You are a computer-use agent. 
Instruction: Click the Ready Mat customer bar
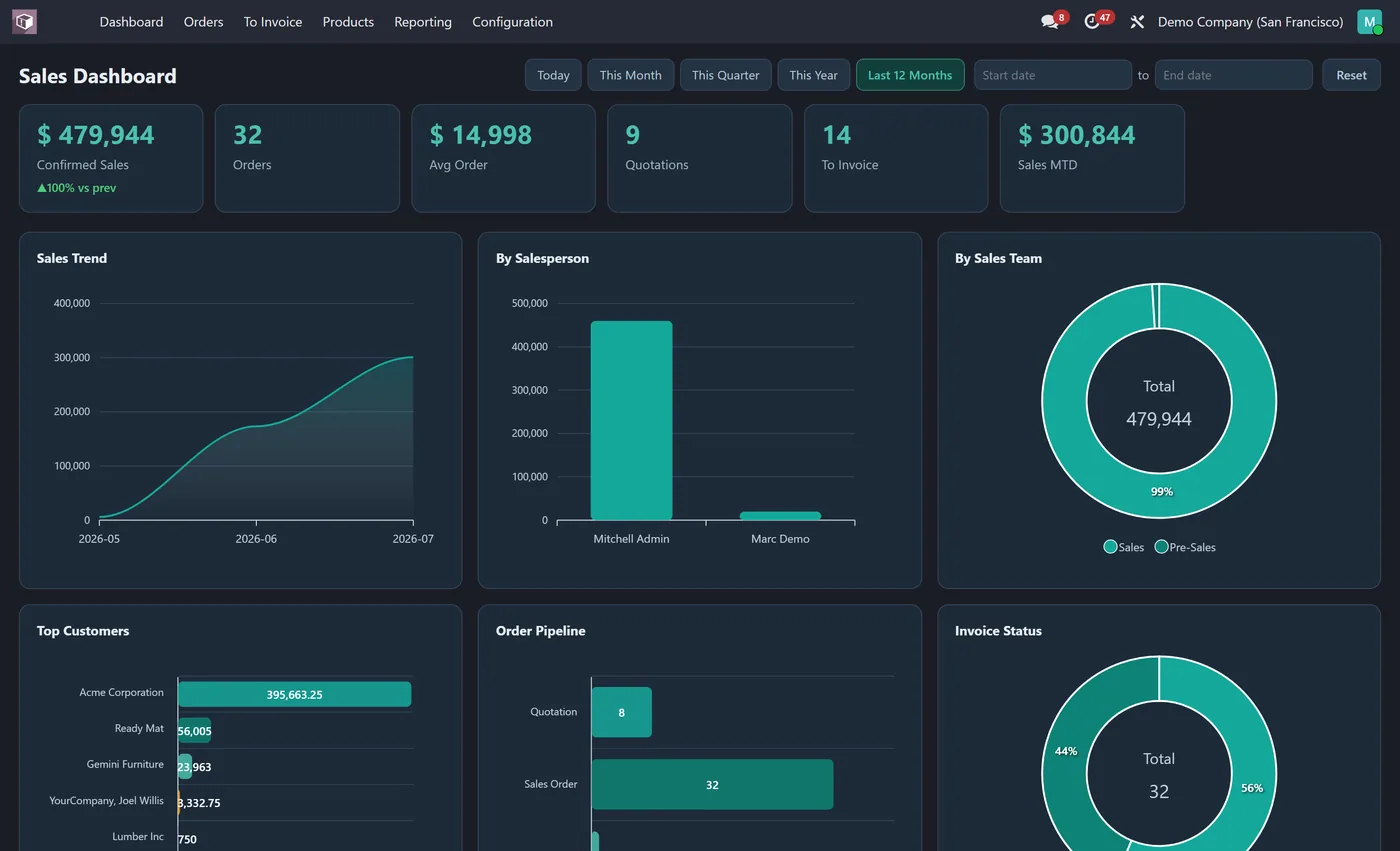tap(194, 731)
